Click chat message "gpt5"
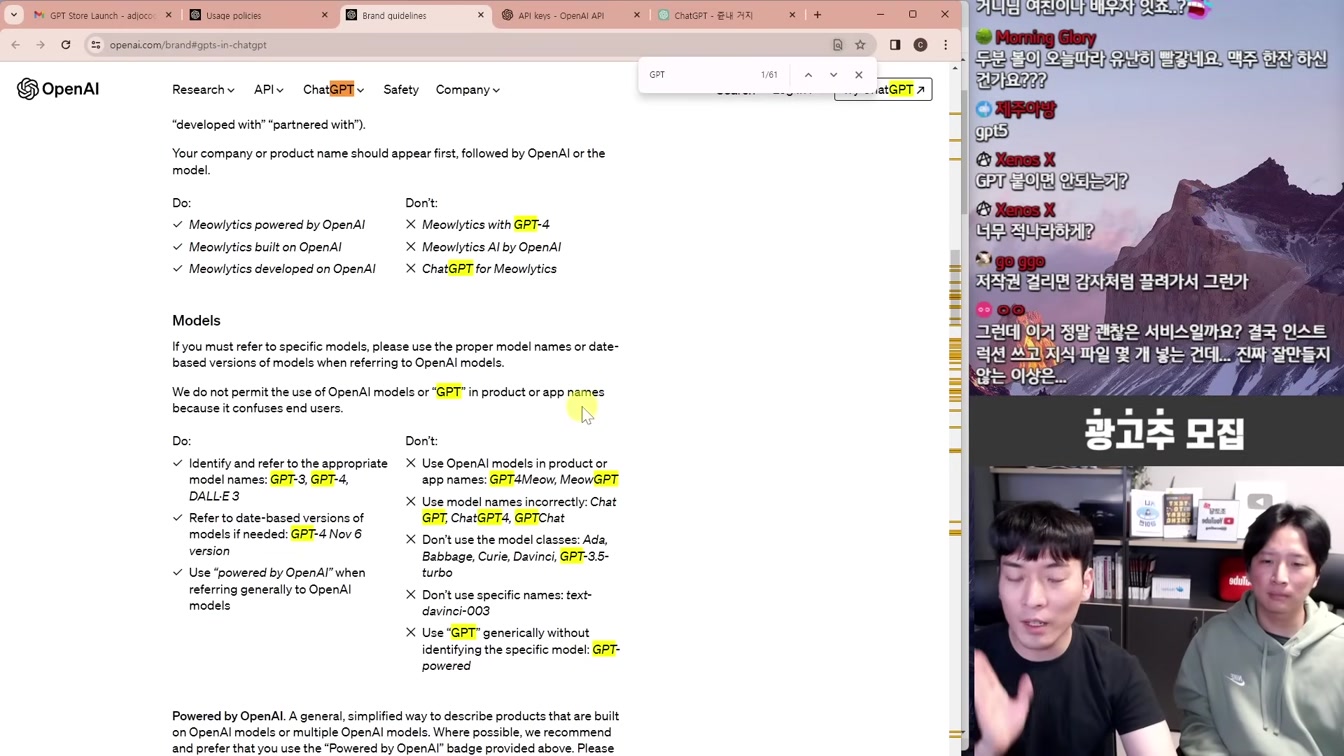Image resolution: width=1344 pixels, height=756 pixels. (x=992, y=131)
